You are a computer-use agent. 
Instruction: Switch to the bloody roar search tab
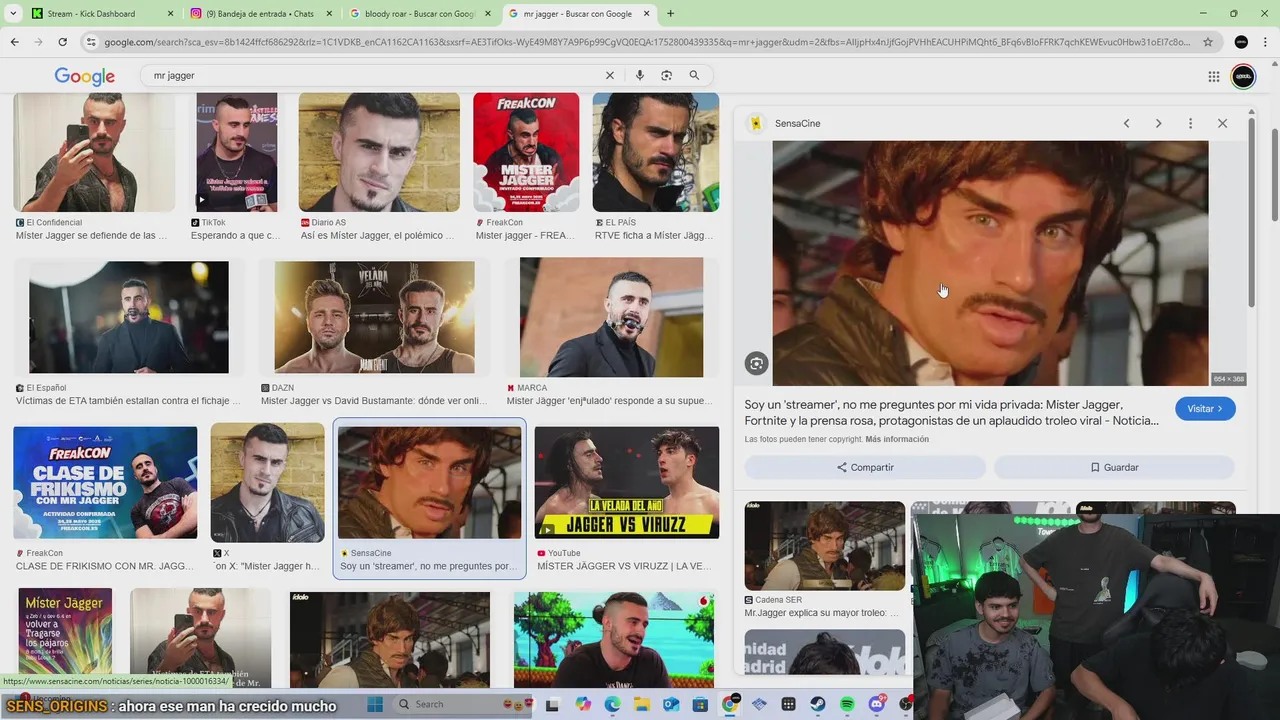(x=418, y=14)
